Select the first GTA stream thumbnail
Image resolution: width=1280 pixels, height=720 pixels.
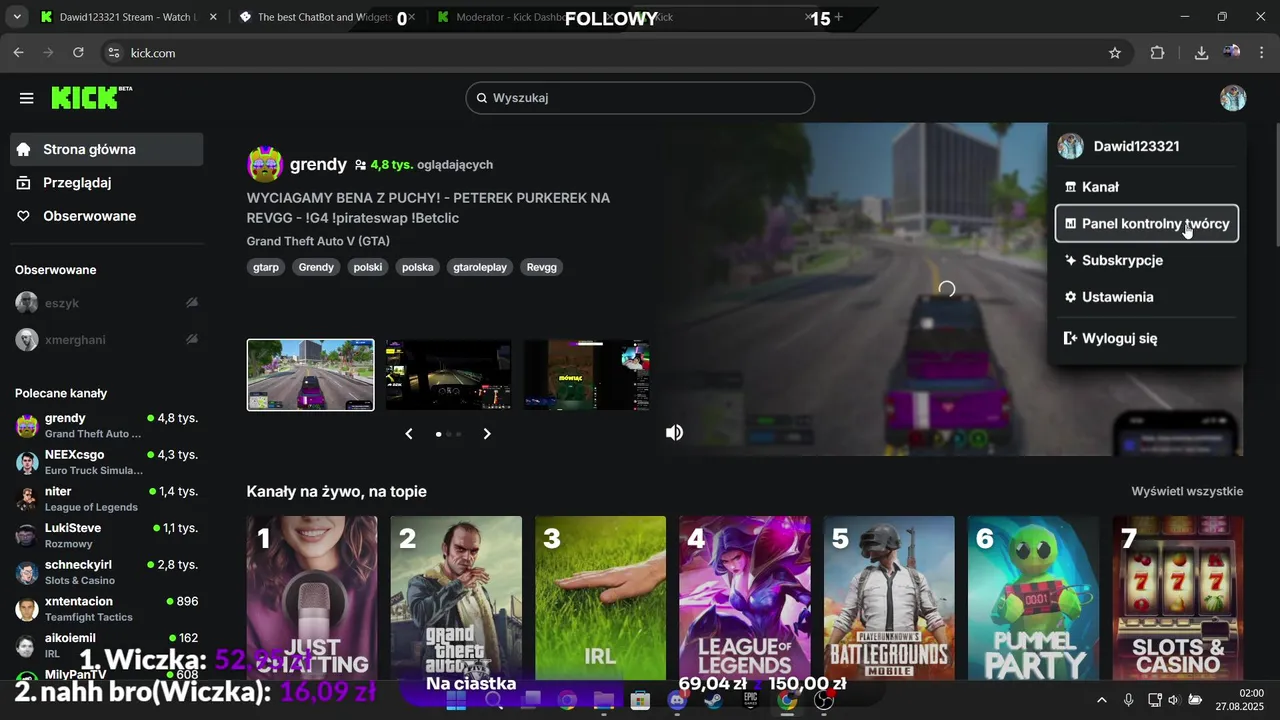311,375
